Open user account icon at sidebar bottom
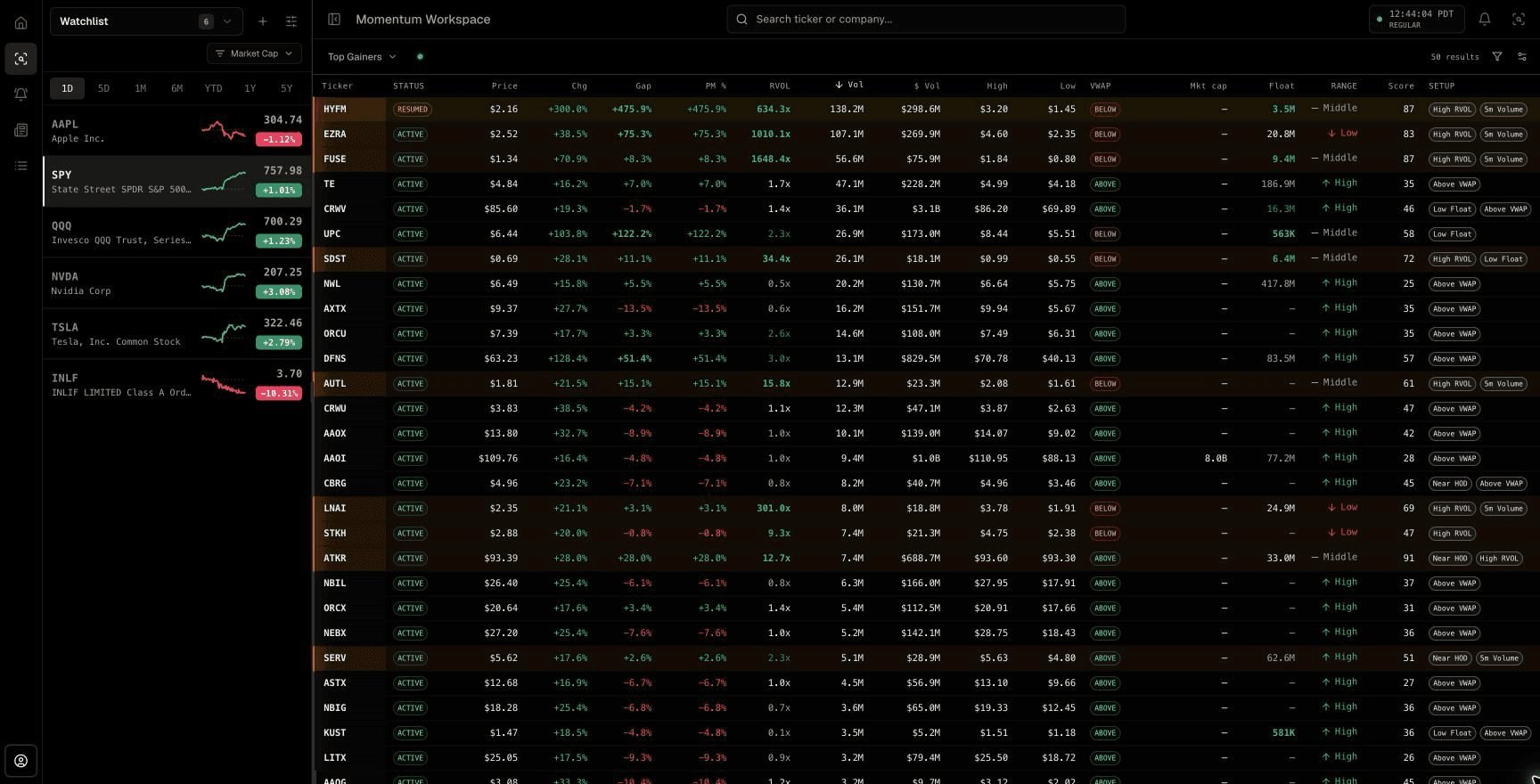The height and width of the screenshot is (784, 1540). [20, 761]
